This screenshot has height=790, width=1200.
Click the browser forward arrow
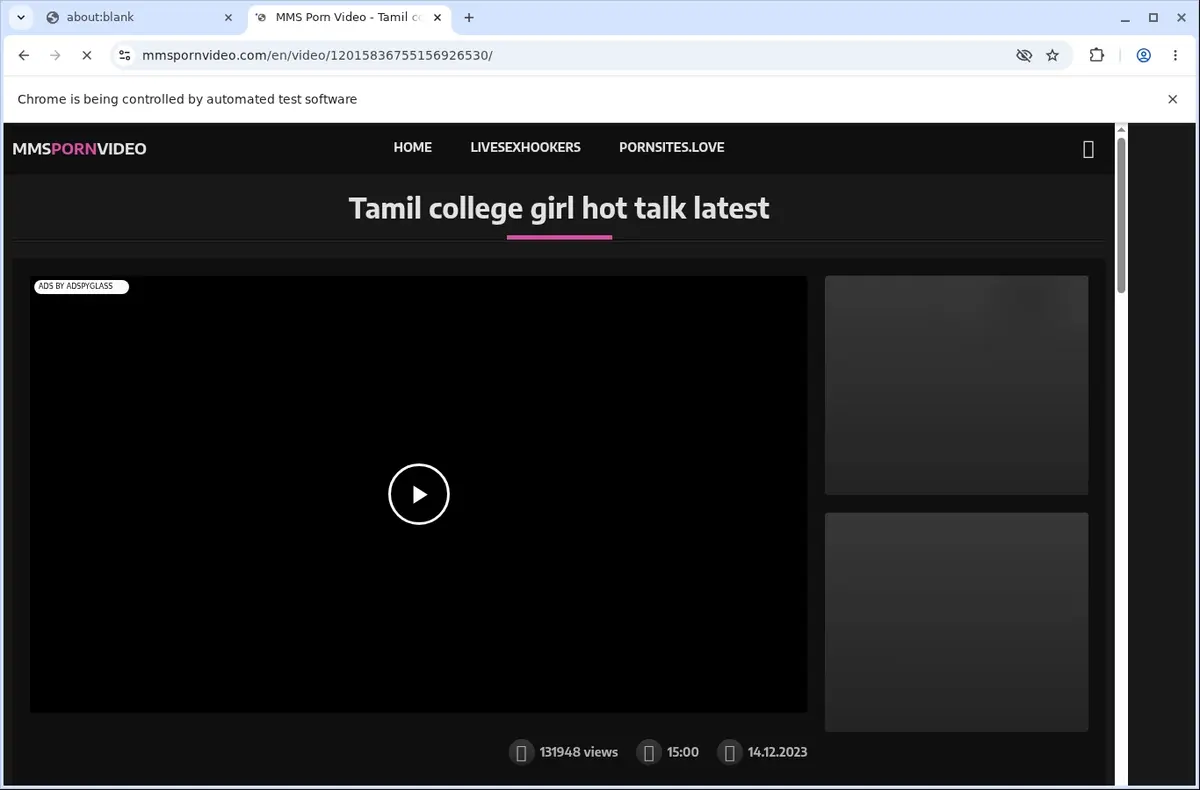coord(55,56)
